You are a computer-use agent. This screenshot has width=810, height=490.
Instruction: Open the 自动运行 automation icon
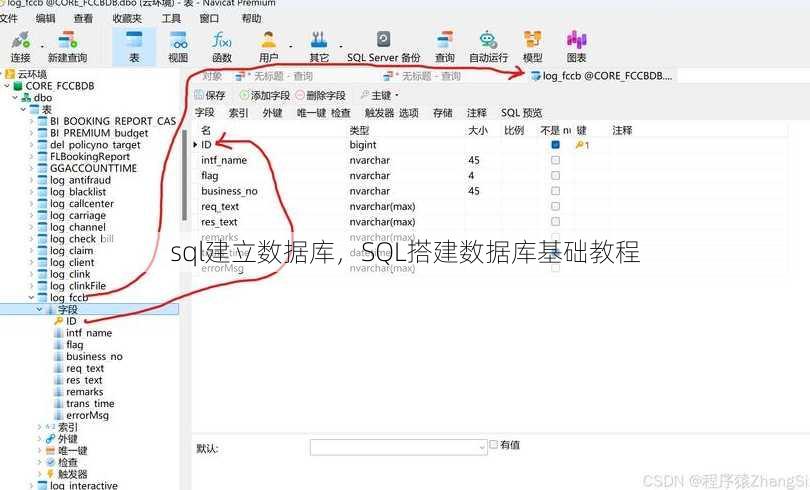pos(488,46)
